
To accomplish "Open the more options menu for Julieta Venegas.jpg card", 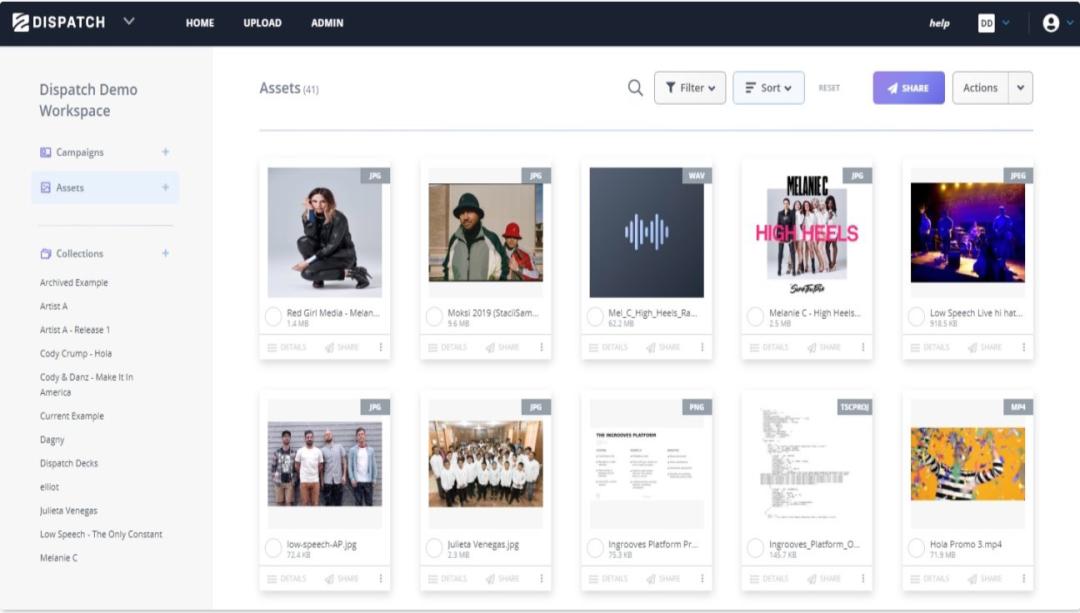I will tap(541, 579).
